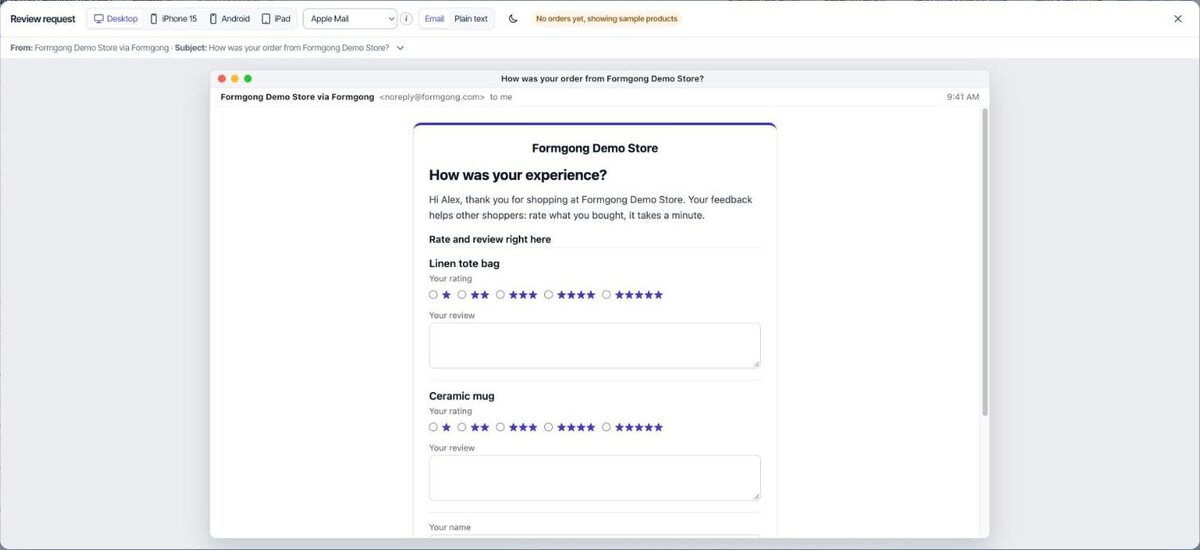Select 2 star rating for Ceramic mug
The width and height of the screenshot is (1200, 550).
coord(462,427)
